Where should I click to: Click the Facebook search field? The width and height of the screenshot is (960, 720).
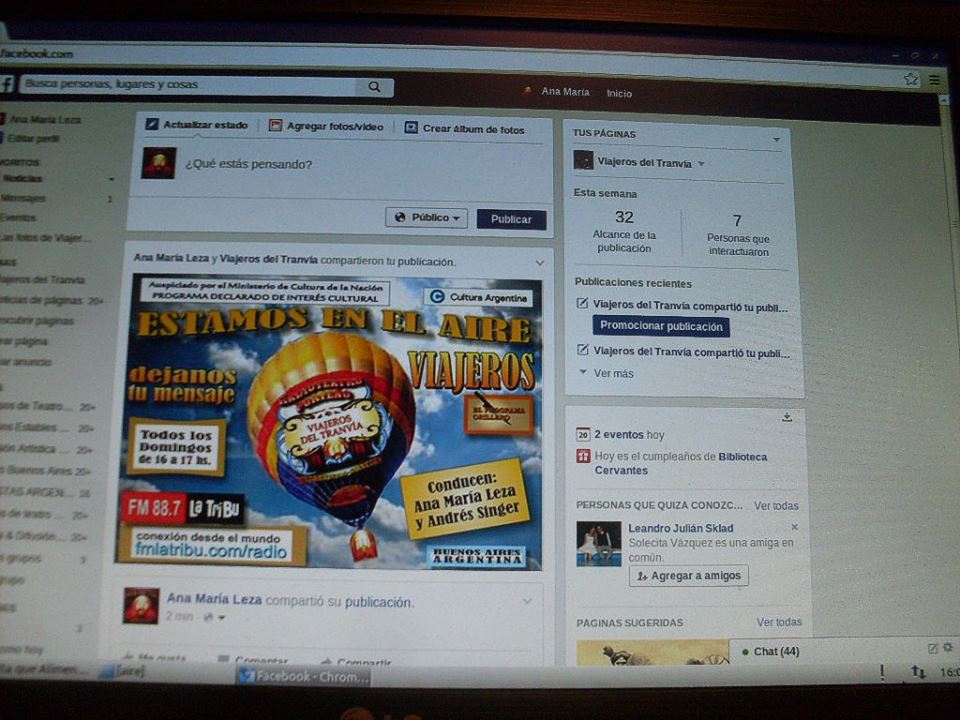click(190, 84)
